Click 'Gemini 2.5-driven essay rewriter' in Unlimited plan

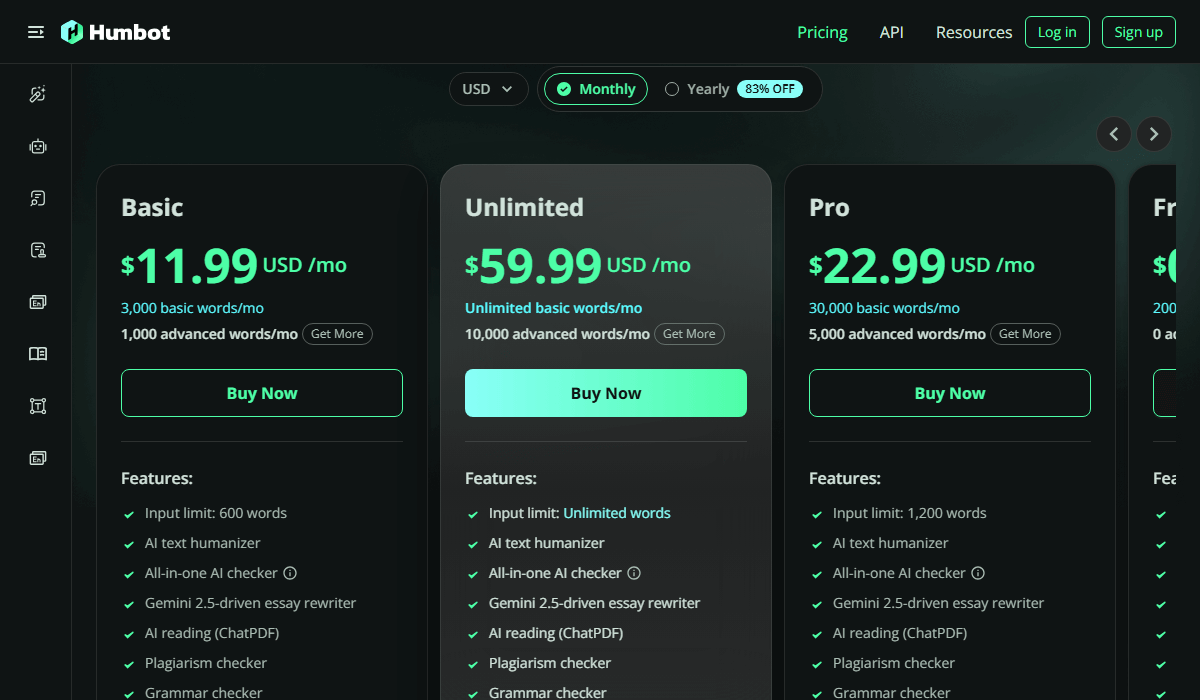594,603
